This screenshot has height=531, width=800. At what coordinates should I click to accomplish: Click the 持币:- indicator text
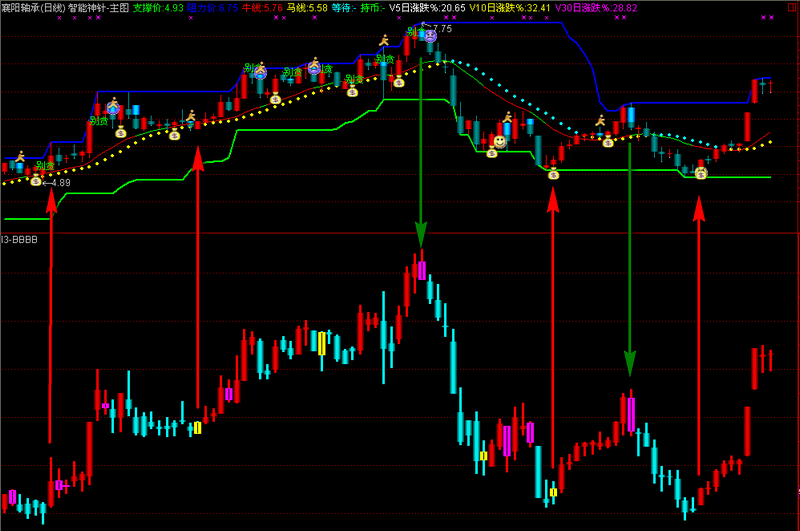coord(373,8)
